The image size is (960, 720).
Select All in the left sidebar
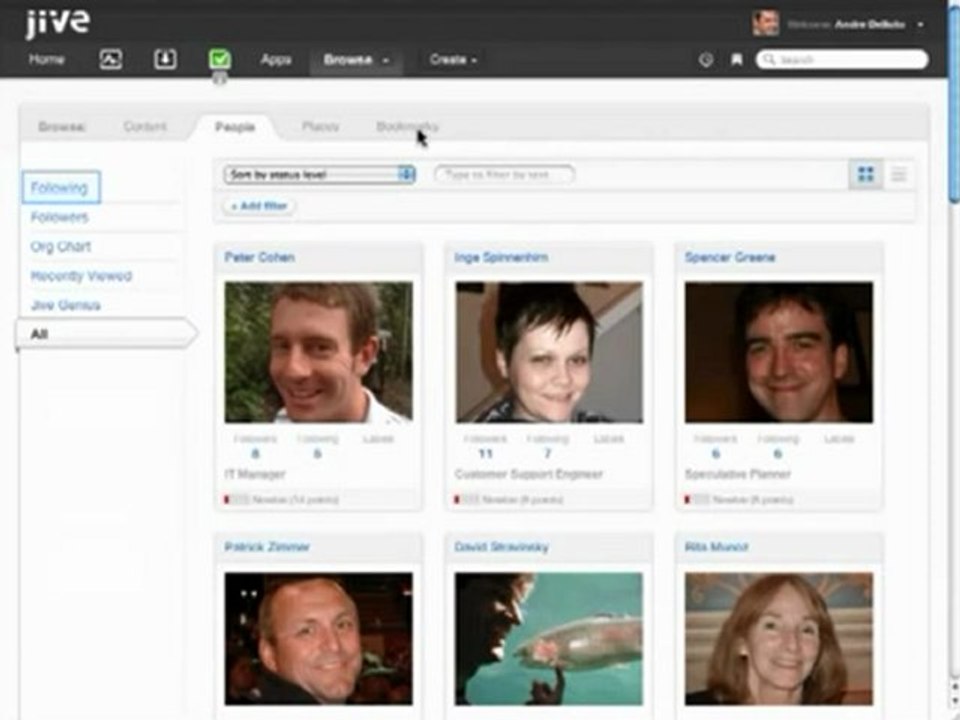105,334
